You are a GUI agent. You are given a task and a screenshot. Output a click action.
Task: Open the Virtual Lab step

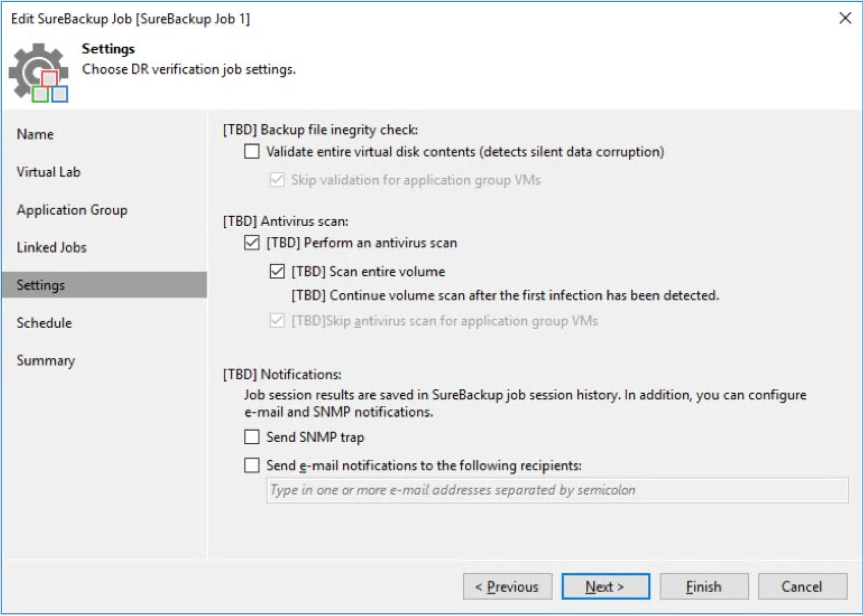[x=104, y=172]
